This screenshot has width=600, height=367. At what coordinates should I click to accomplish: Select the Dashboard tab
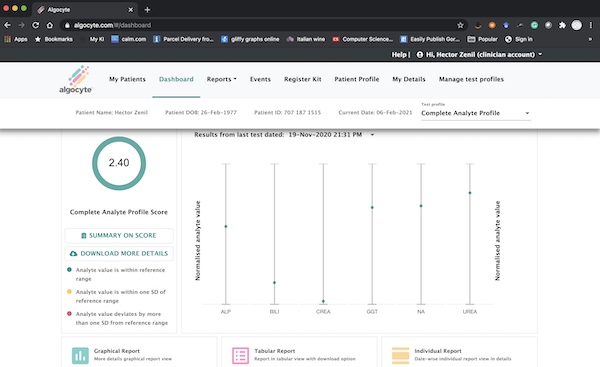(176, 79)
